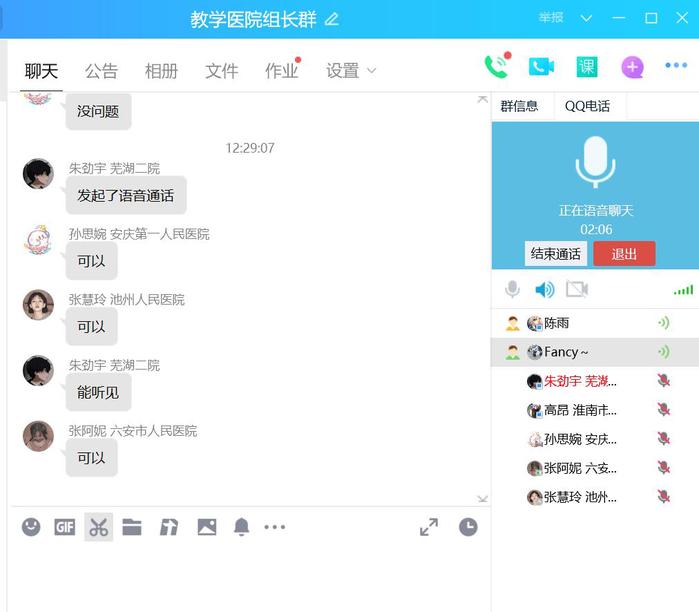Switch to the 聊天 tab
This screenshot has height=612, width=699.
tap(41, 71)
